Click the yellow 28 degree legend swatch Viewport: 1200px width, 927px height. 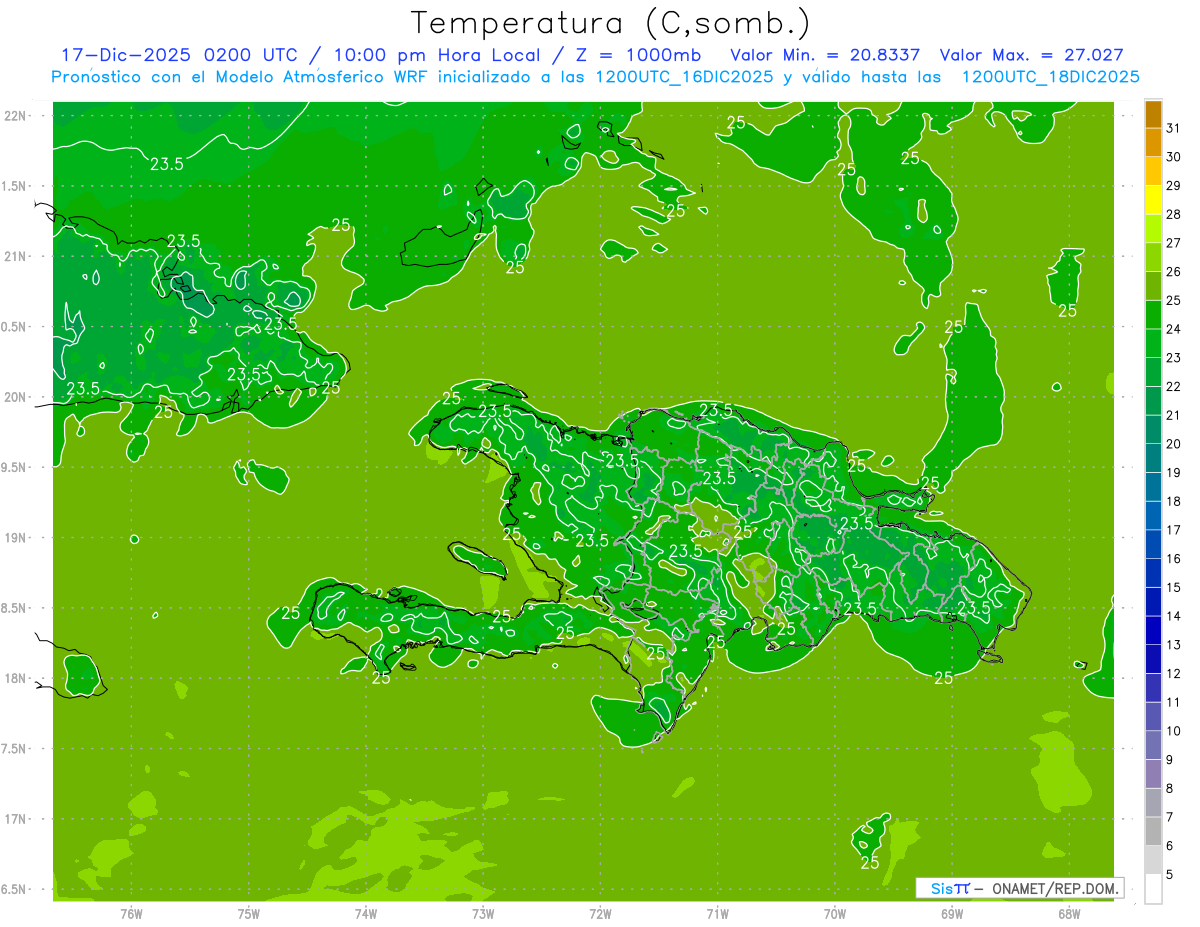[x=1153, y=200]
